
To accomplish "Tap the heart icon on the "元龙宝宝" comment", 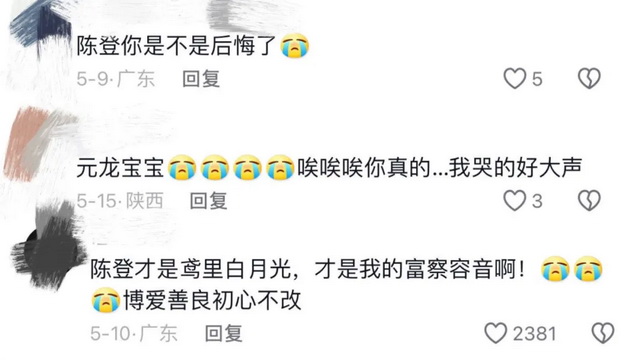I will tap(515, 200).
